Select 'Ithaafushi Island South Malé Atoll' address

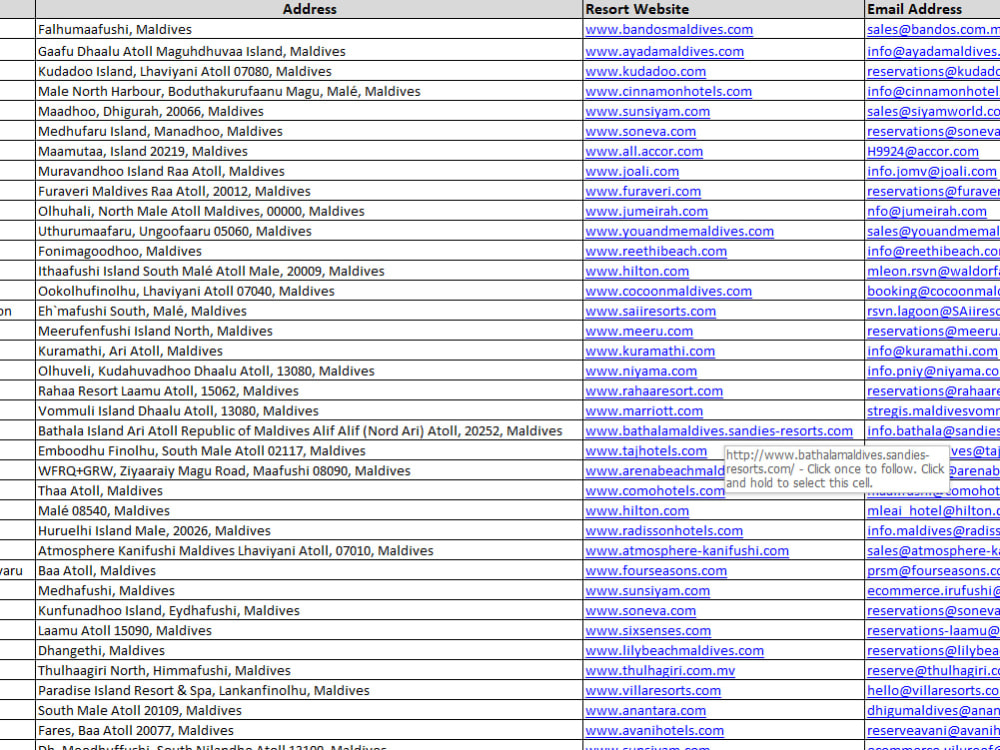point(309,271)
